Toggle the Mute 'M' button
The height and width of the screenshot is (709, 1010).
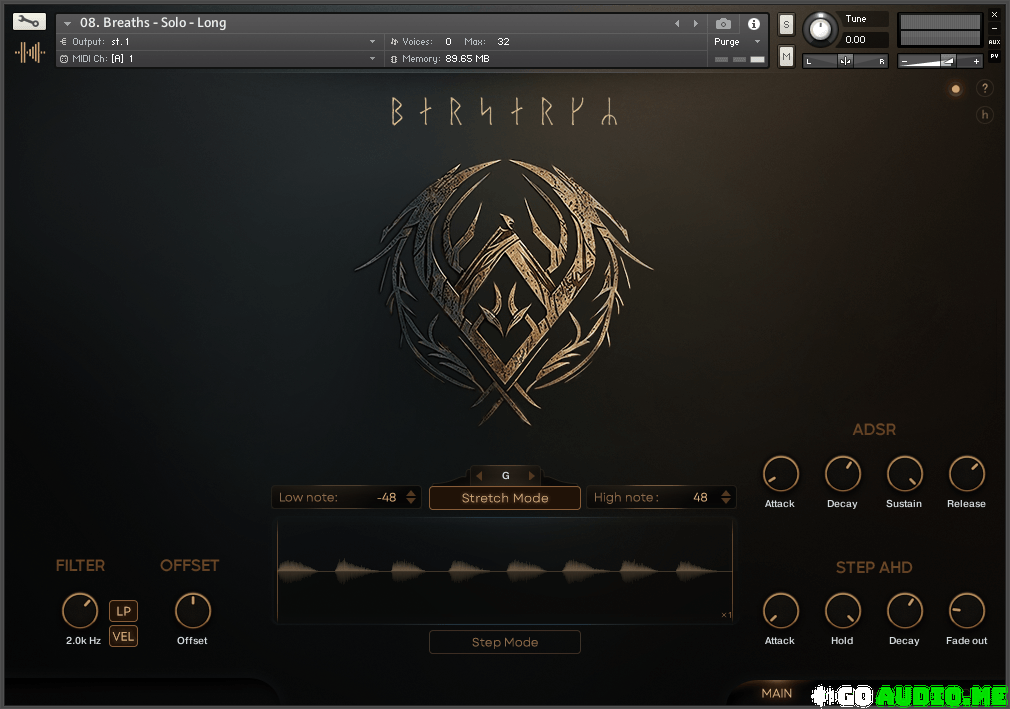[786, 57]
